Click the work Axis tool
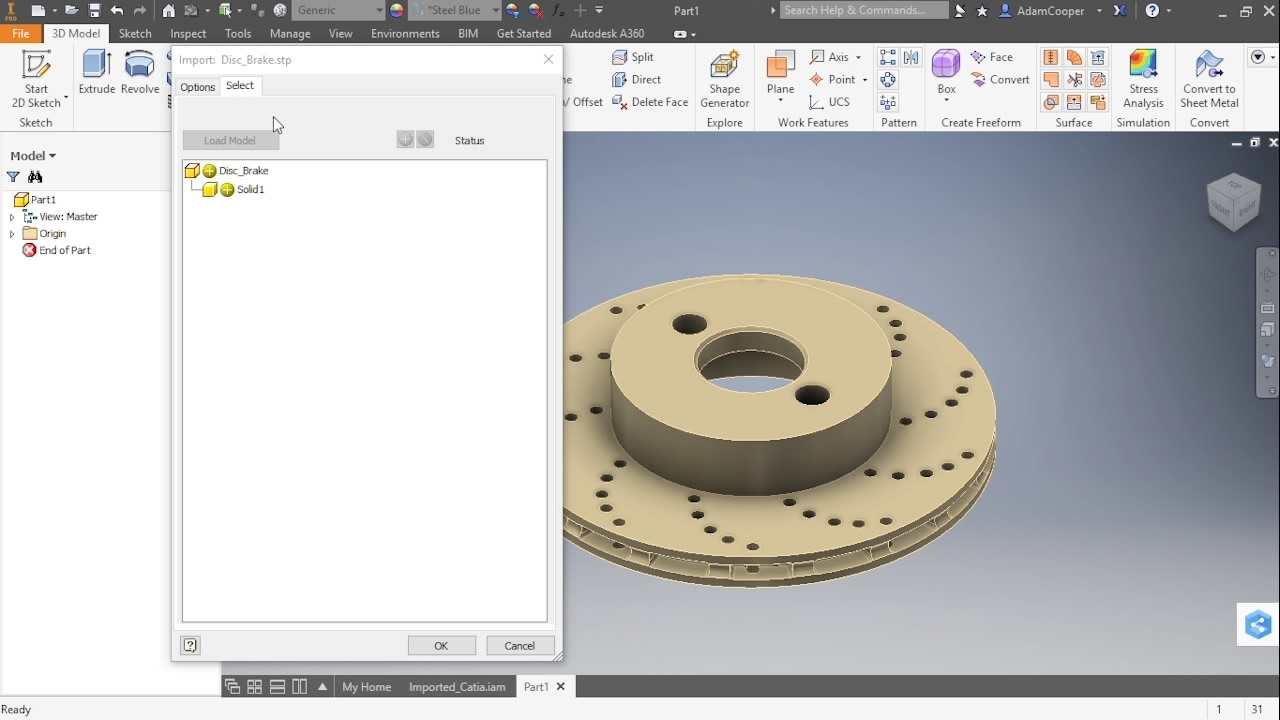The image size is (1280, 720). 831,57
